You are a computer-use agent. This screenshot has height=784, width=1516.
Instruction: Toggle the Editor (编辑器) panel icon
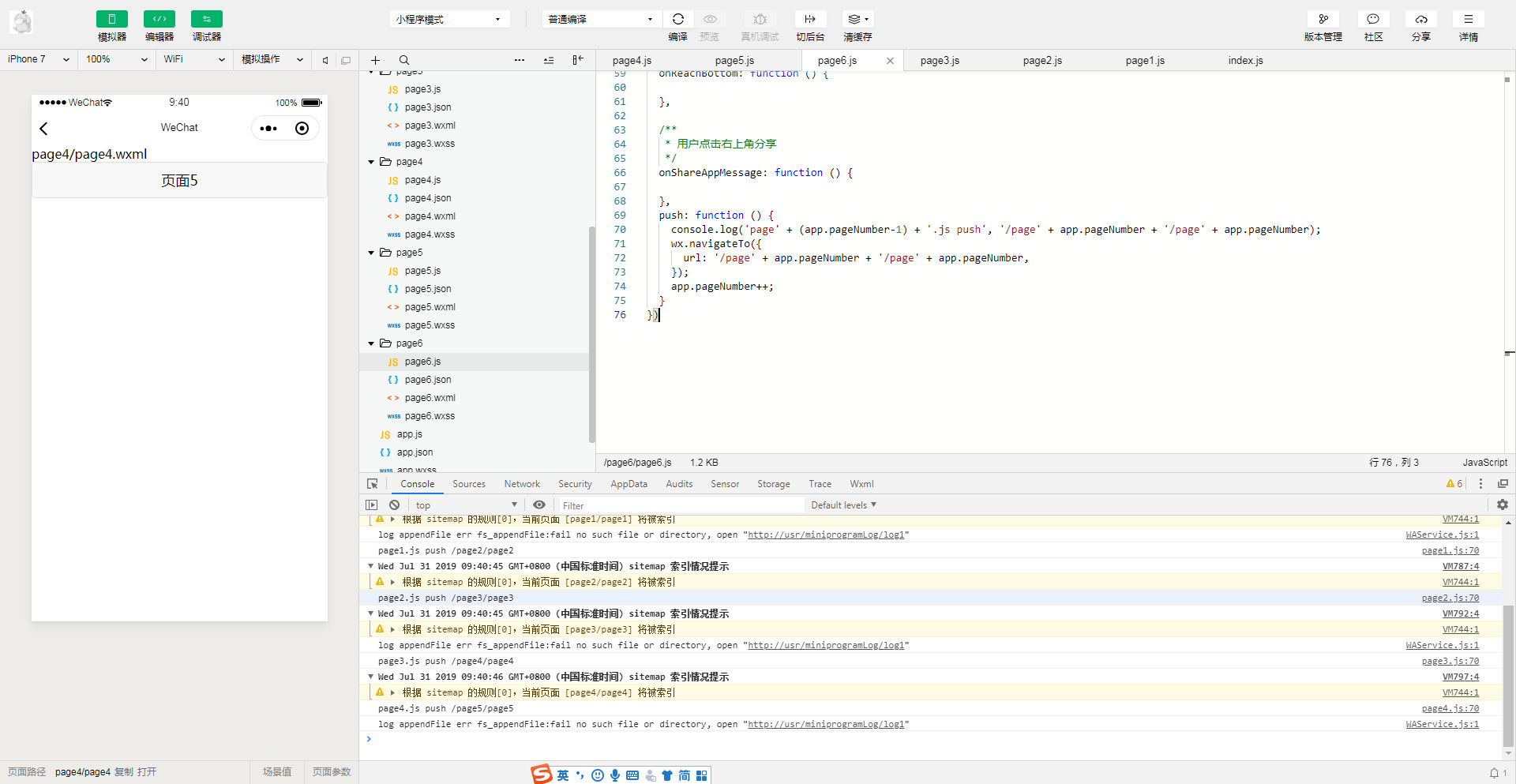[x=159, y=19]
